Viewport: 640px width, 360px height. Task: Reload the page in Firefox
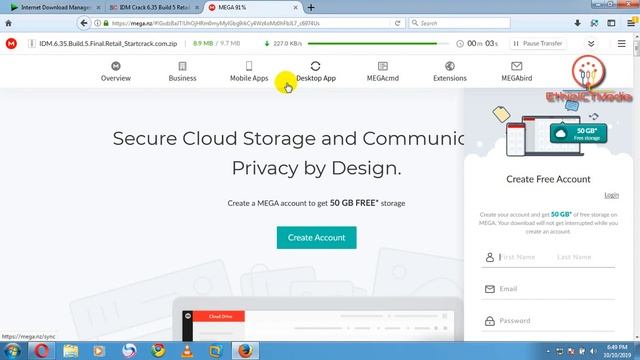397,23
